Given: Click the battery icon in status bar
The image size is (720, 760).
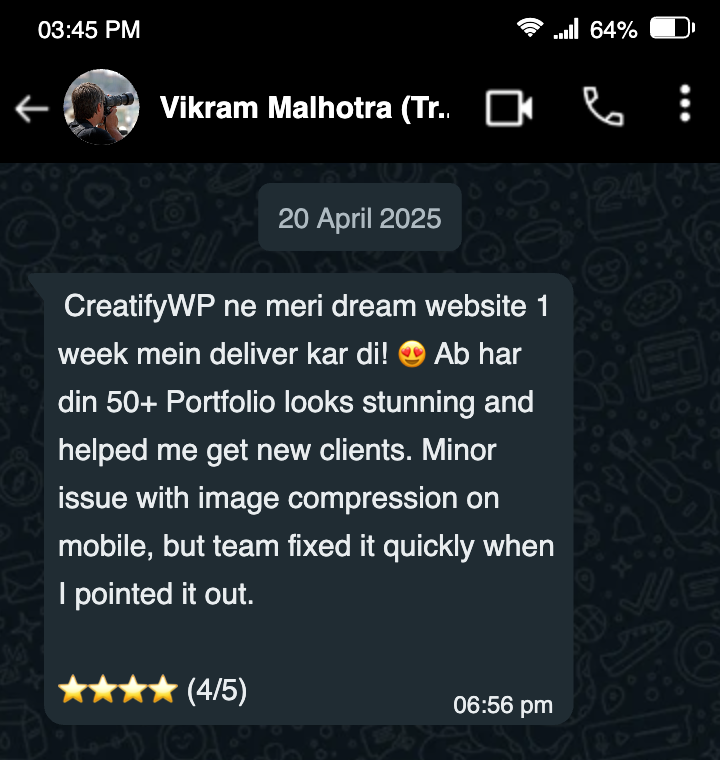Looking at the screenshot, I should tap(672, 28).
